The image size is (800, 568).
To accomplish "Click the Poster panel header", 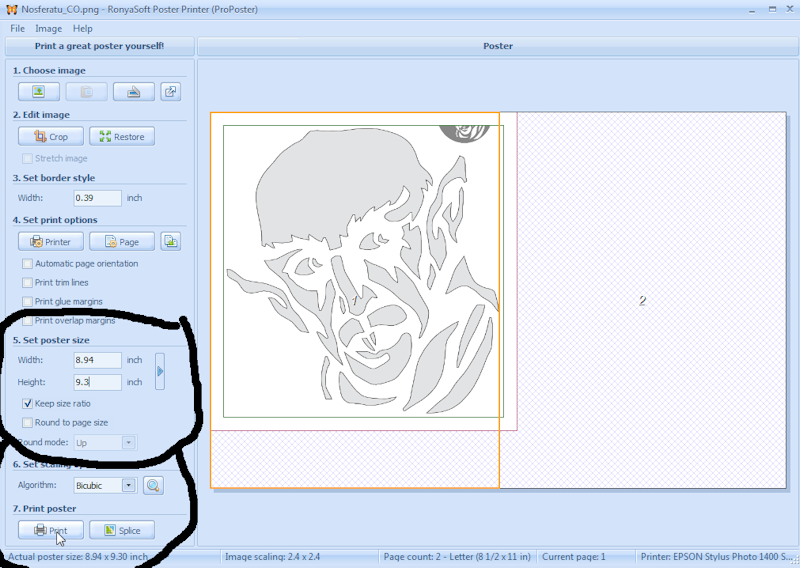I will tap(498, 46).
